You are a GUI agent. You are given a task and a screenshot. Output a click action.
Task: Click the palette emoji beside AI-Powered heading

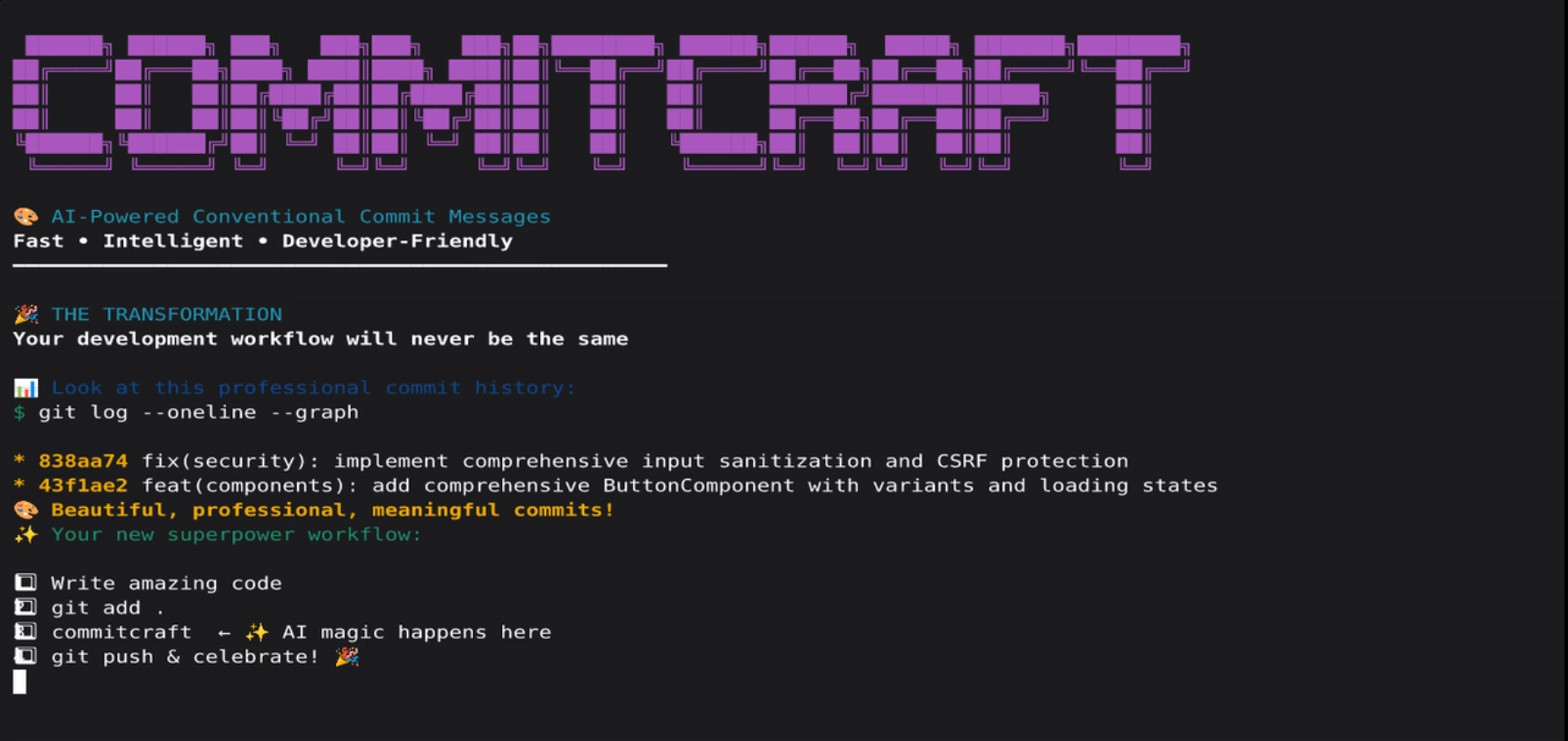[x=26, y=216]
